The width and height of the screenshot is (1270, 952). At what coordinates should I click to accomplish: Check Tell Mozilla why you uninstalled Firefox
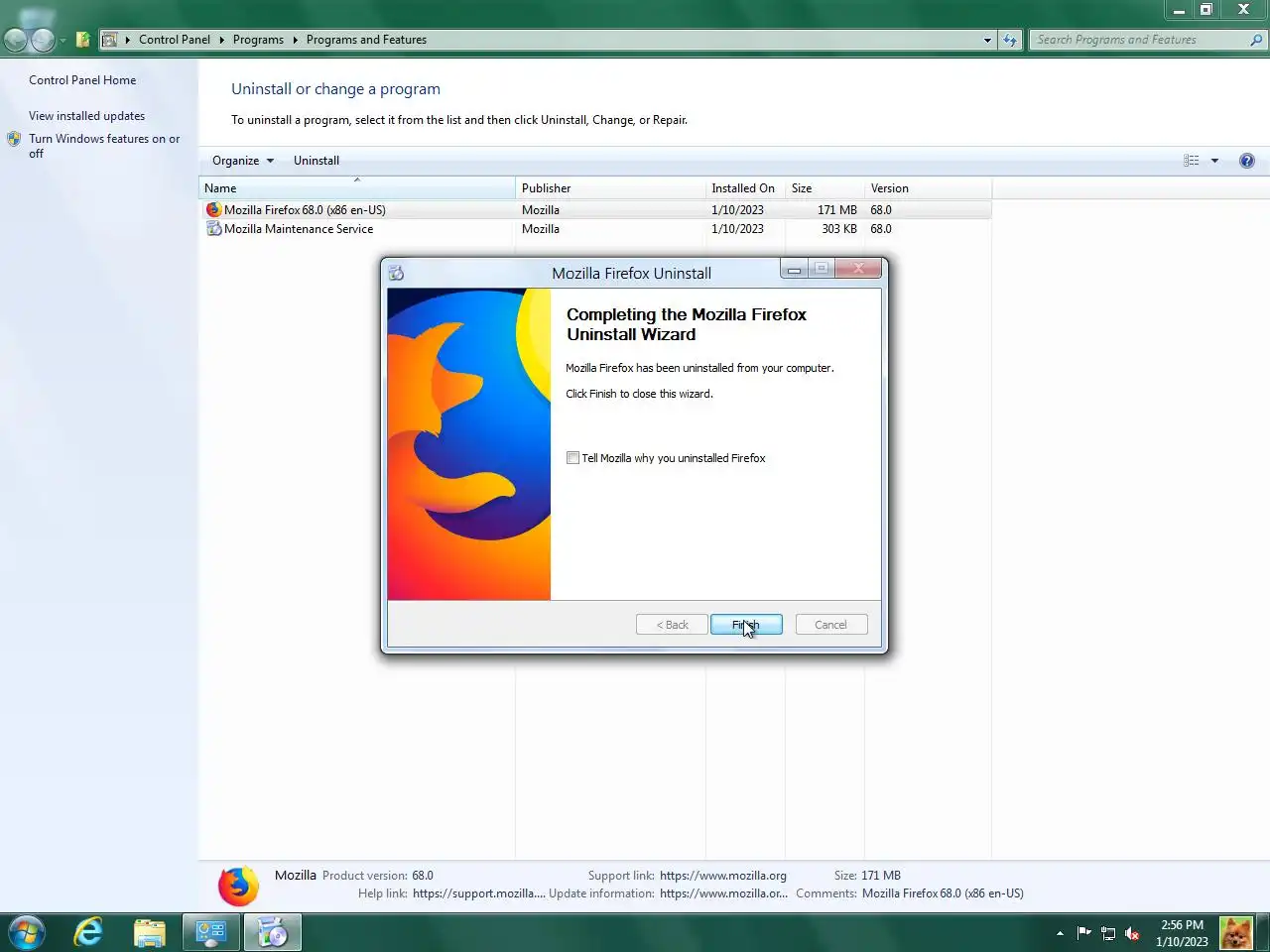pos(572,458)
